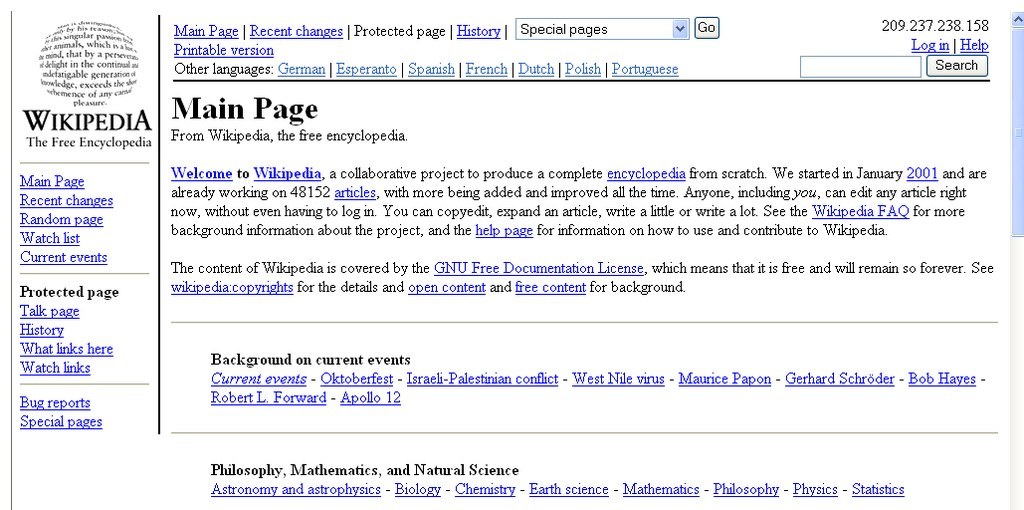Open History in top bar

tap(478, 31)
